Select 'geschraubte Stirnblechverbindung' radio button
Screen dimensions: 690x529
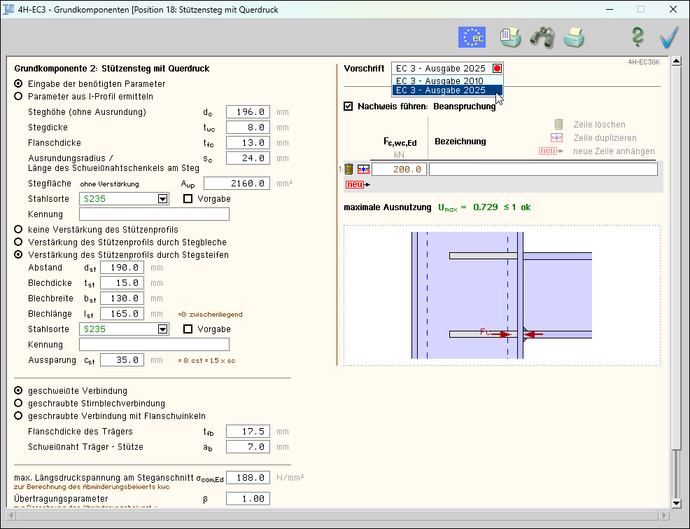(x=18, y=402)
